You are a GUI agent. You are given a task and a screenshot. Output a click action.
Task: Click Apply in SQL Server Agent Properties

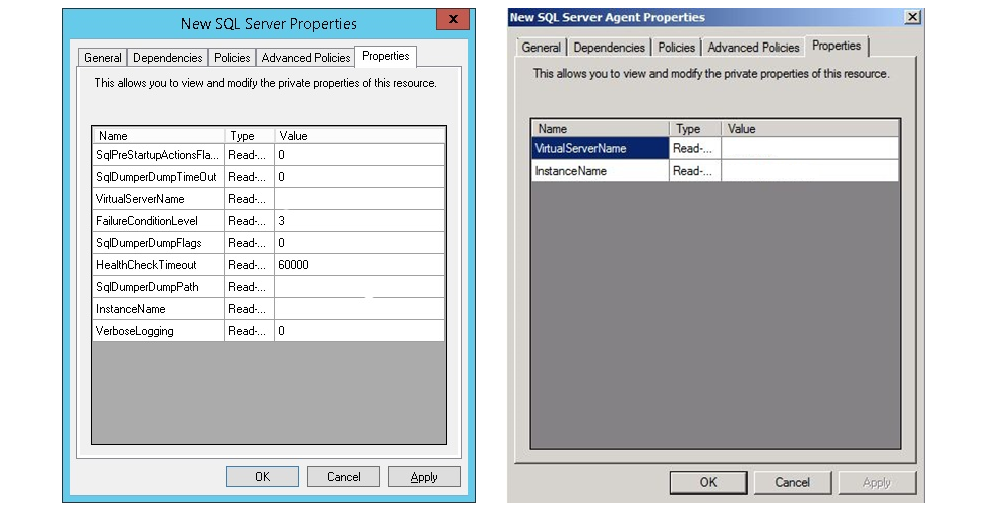(877, 482)
